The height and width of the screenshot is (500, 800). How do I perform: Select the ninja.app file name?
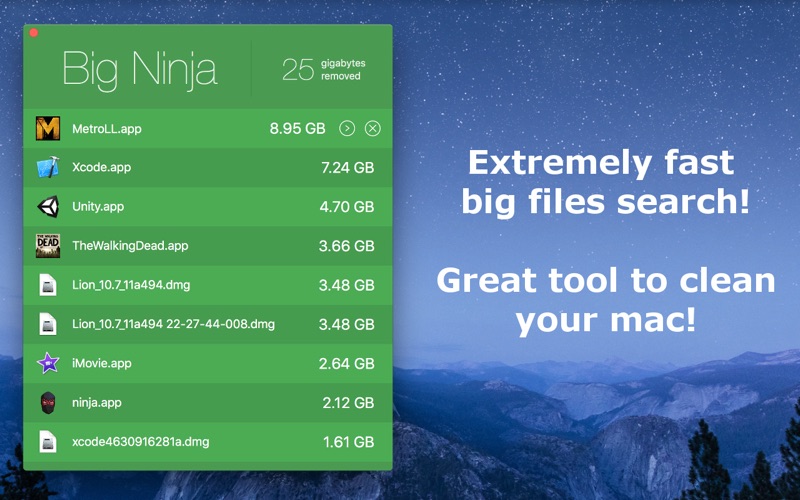point(96,403)
